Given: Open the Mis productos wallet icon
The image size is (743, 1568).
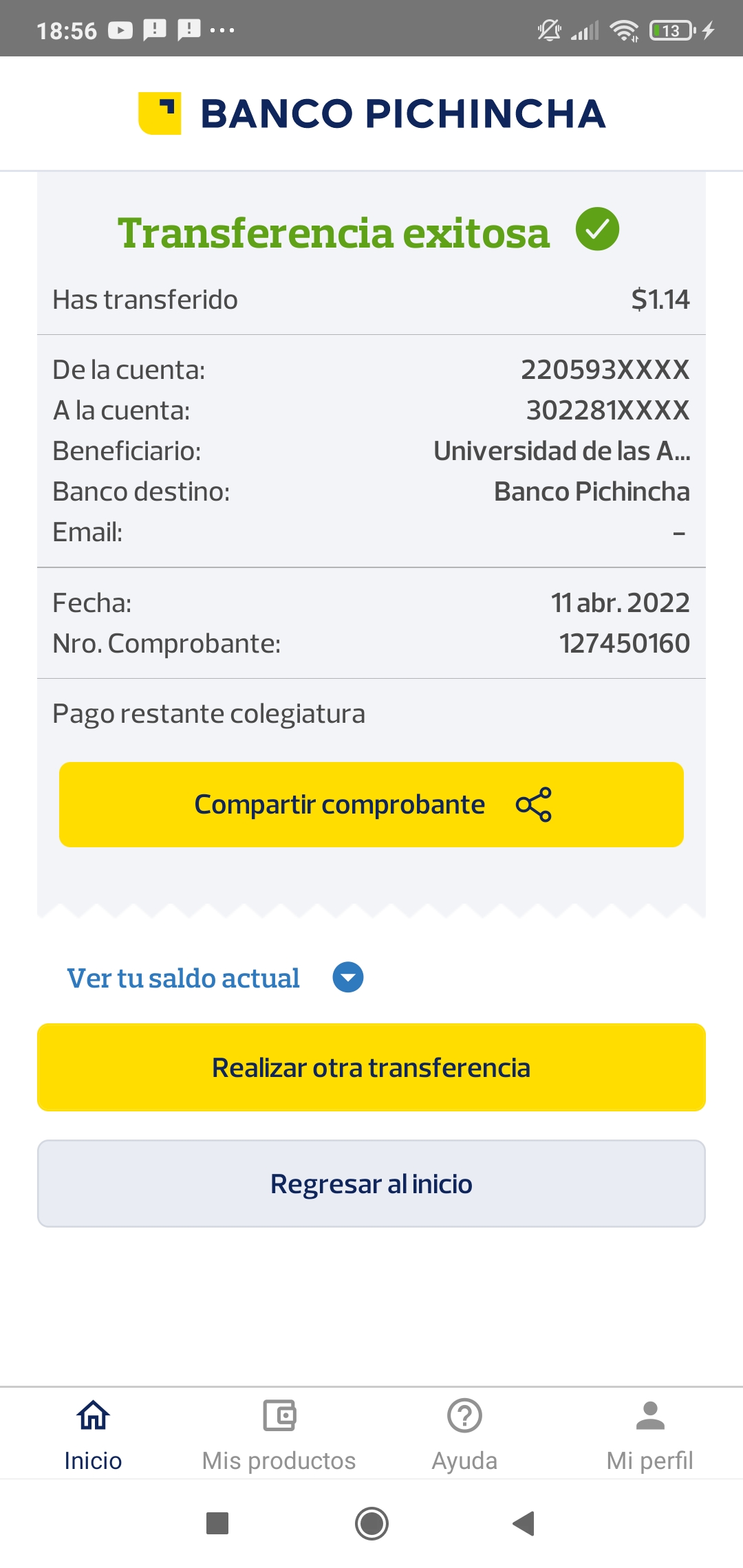Looking at the screenshot, I should coord(279,1415).
